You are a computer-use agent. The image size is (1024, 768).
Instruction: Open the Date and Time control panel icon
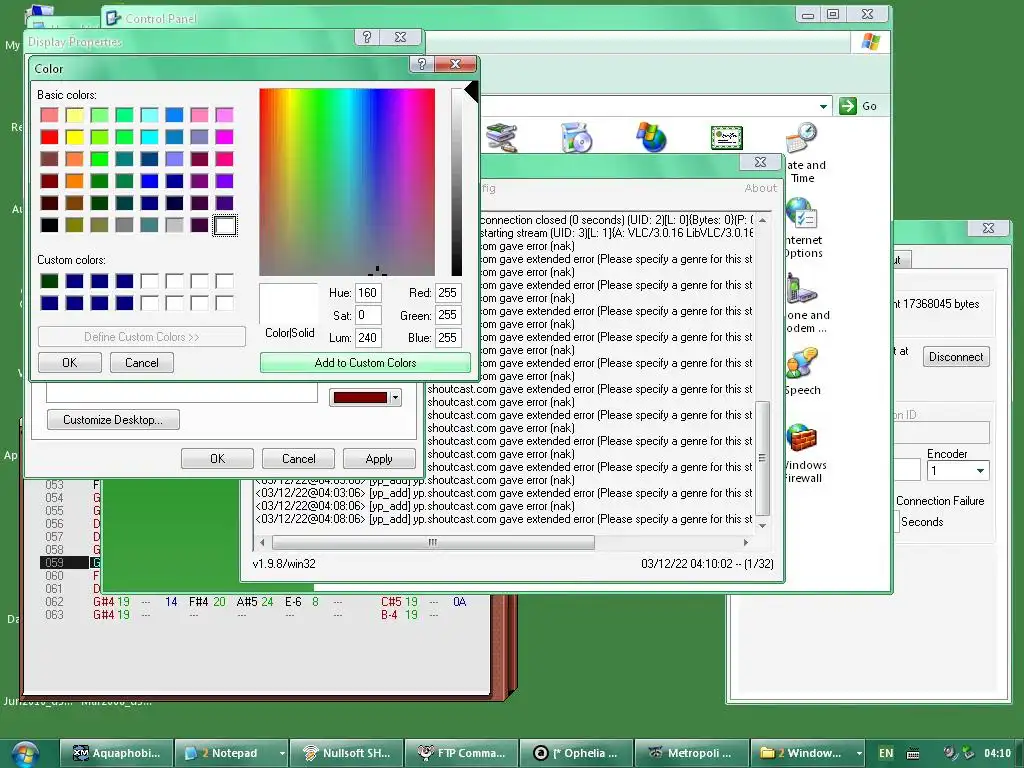802,137
